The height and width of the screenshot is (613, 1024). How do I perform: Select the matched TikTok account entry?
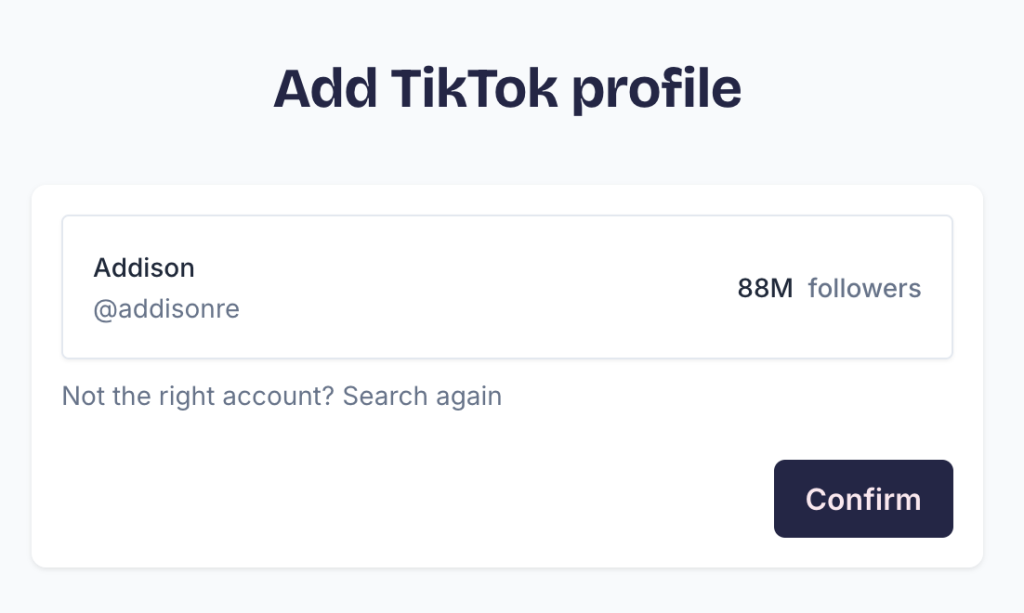point(507,287)
